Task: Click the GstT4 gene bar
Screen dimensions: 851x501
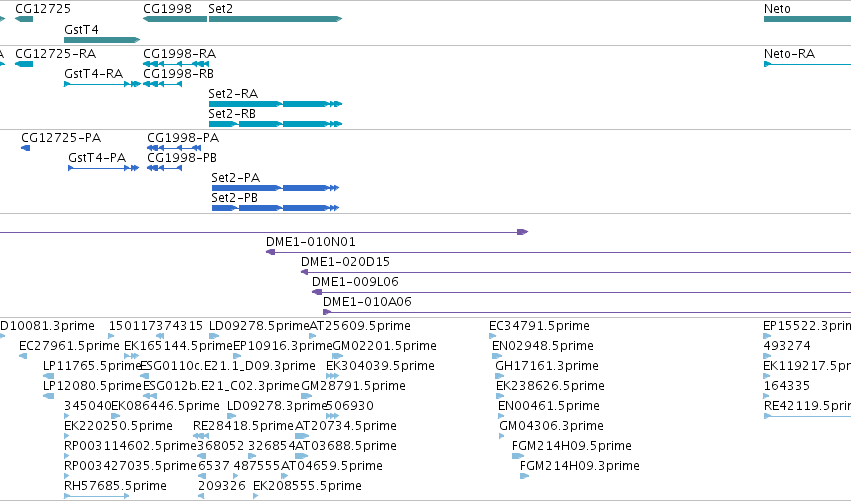Action: point(102,40)
